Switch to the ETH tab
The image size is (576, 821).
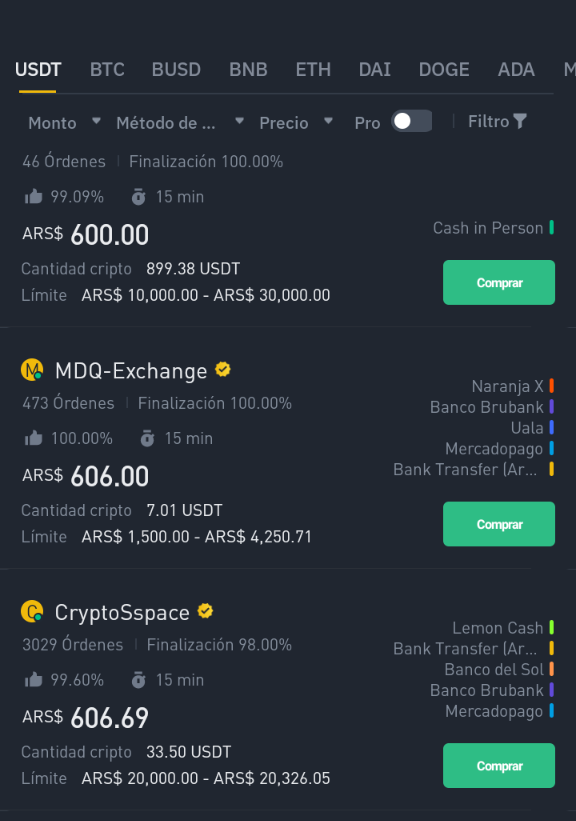coord(313,70)
